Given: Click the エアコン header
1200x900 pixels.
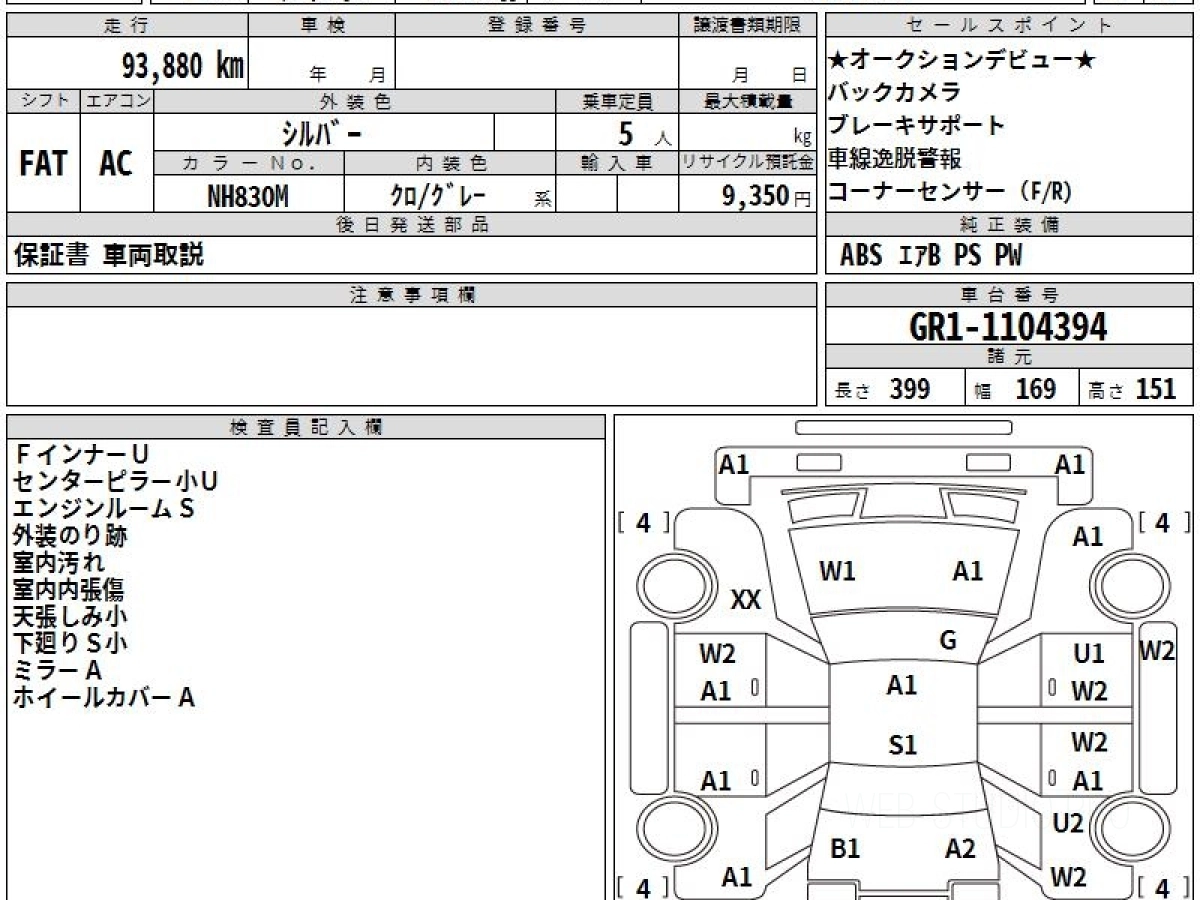Looking at the screenshot, I should point(117,101).
